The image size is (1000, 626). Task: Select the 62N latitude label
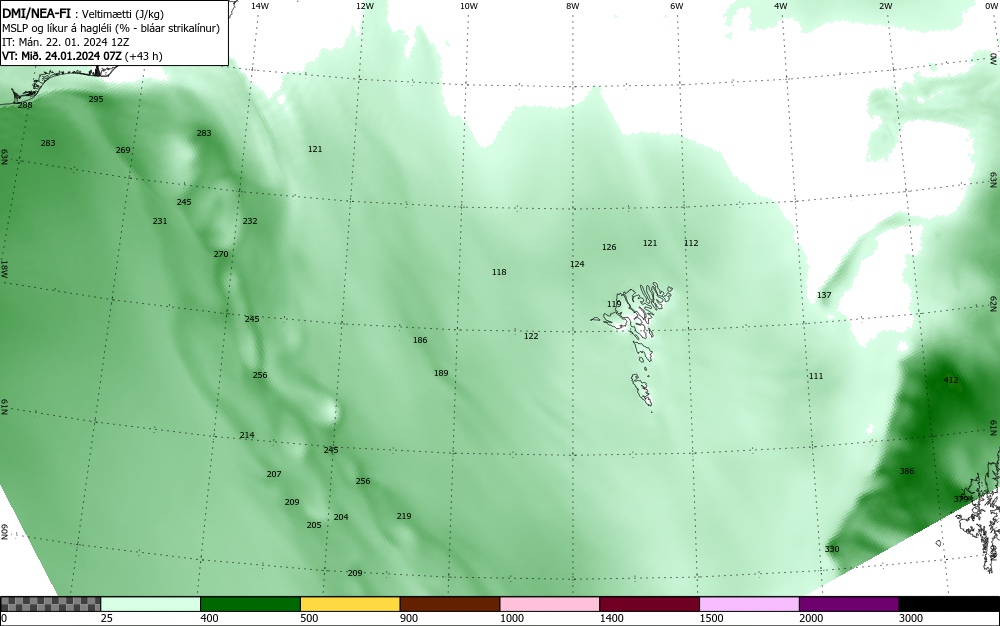tap(994, 303)
